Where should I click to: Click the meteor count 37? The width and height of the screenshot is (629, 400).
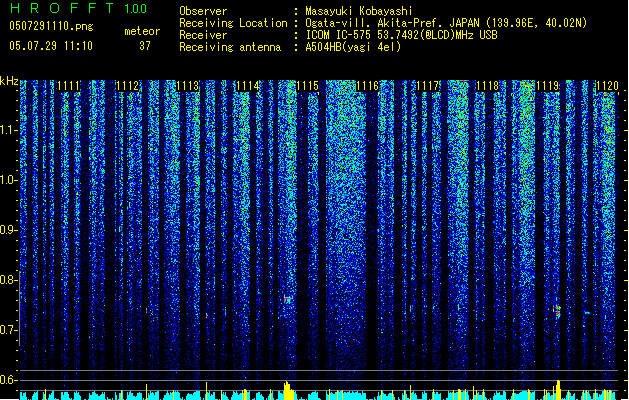(x=145, y=46)
